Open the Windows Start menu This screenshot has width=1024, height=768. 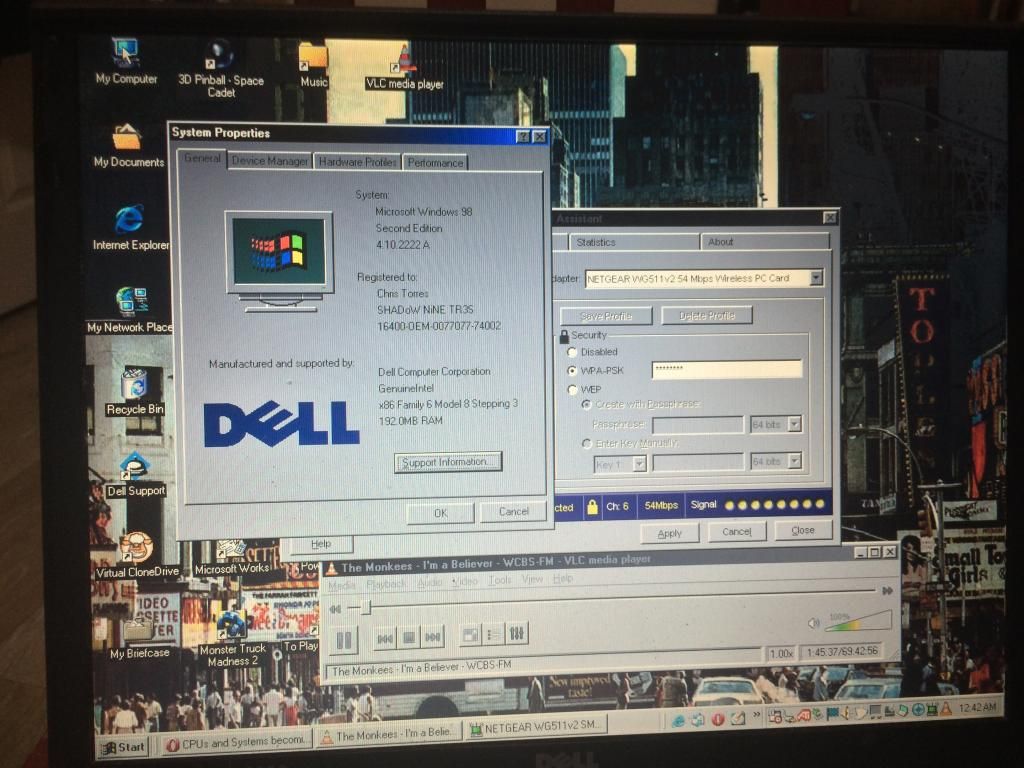(123, 747)
